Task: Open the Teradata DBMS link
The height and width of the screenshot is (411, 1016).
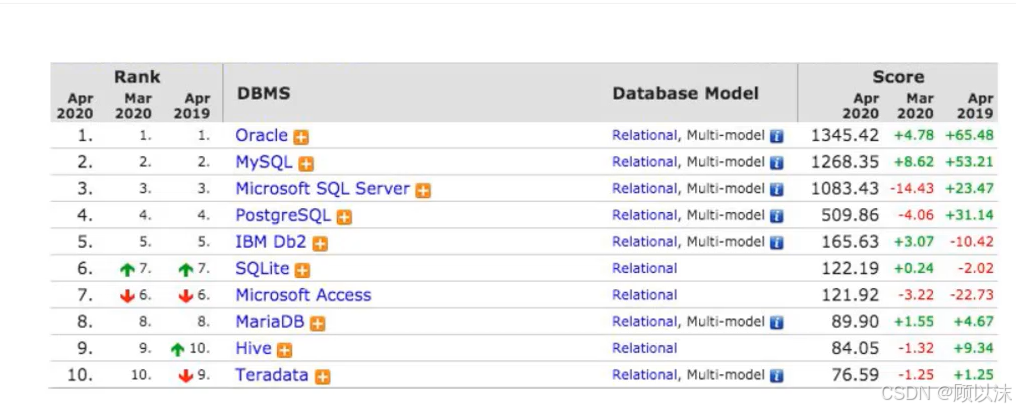Action: 272,375
